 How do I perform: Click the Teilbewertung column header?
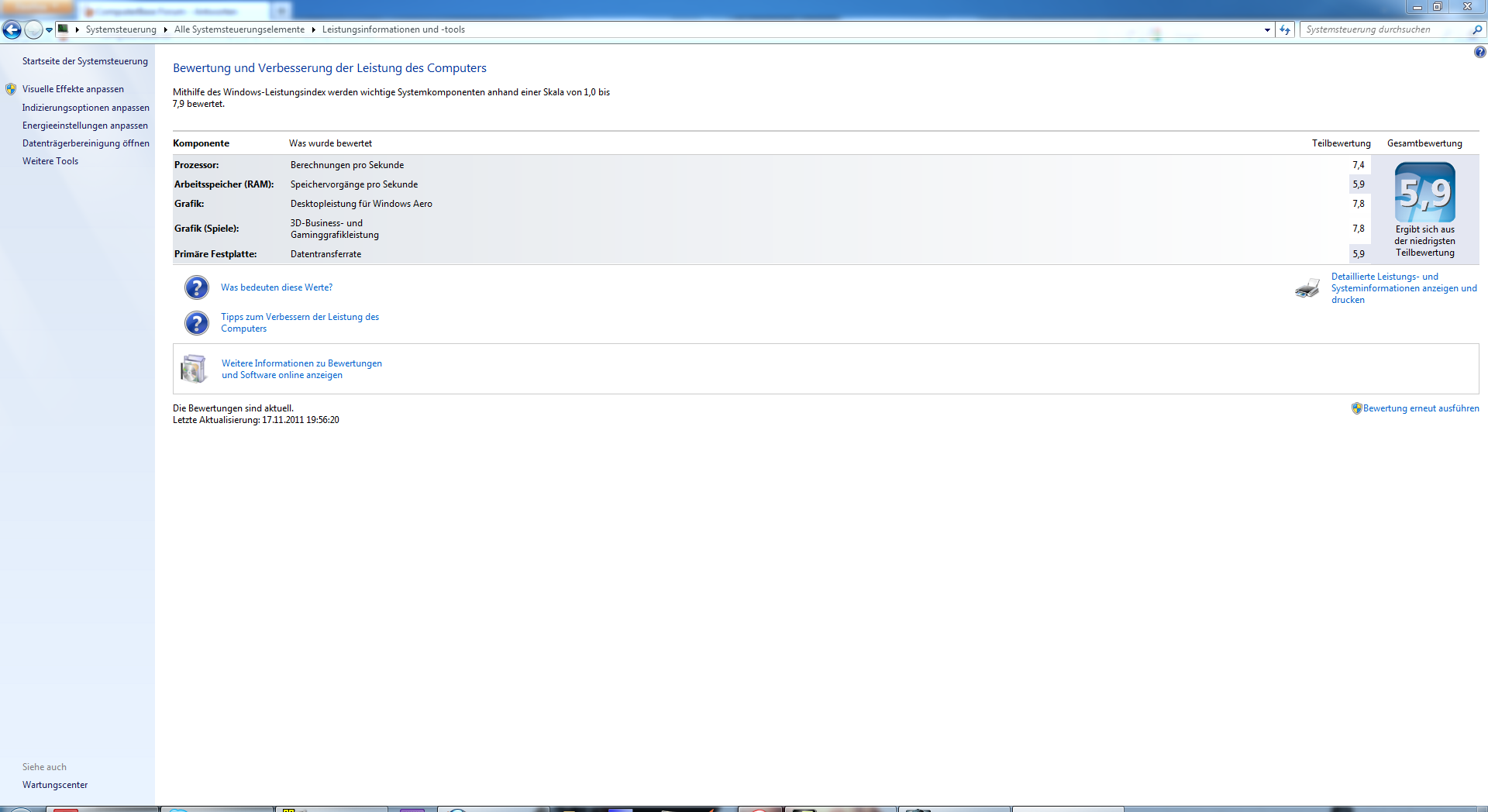1342,143
